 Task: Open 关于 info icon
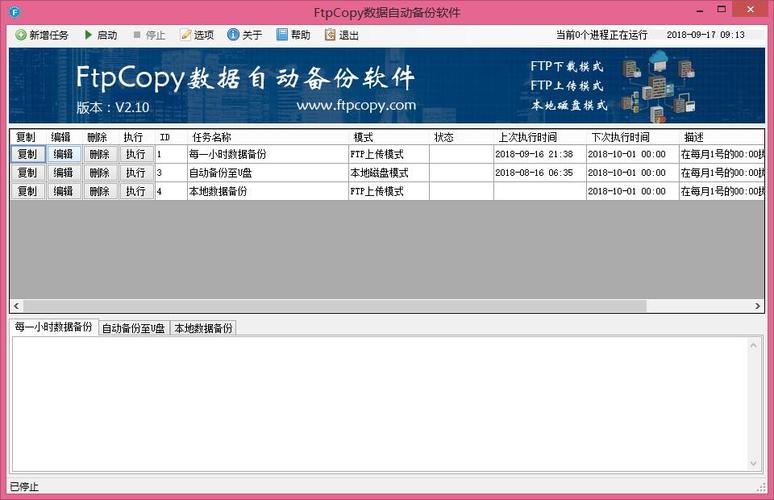pyautogui.click(x=233, y=35)
